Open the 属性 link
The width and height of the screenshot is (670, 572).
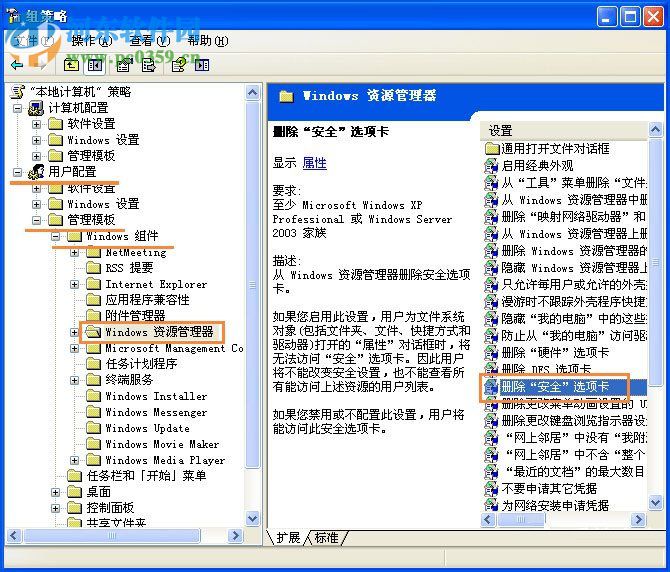[314, 163]
